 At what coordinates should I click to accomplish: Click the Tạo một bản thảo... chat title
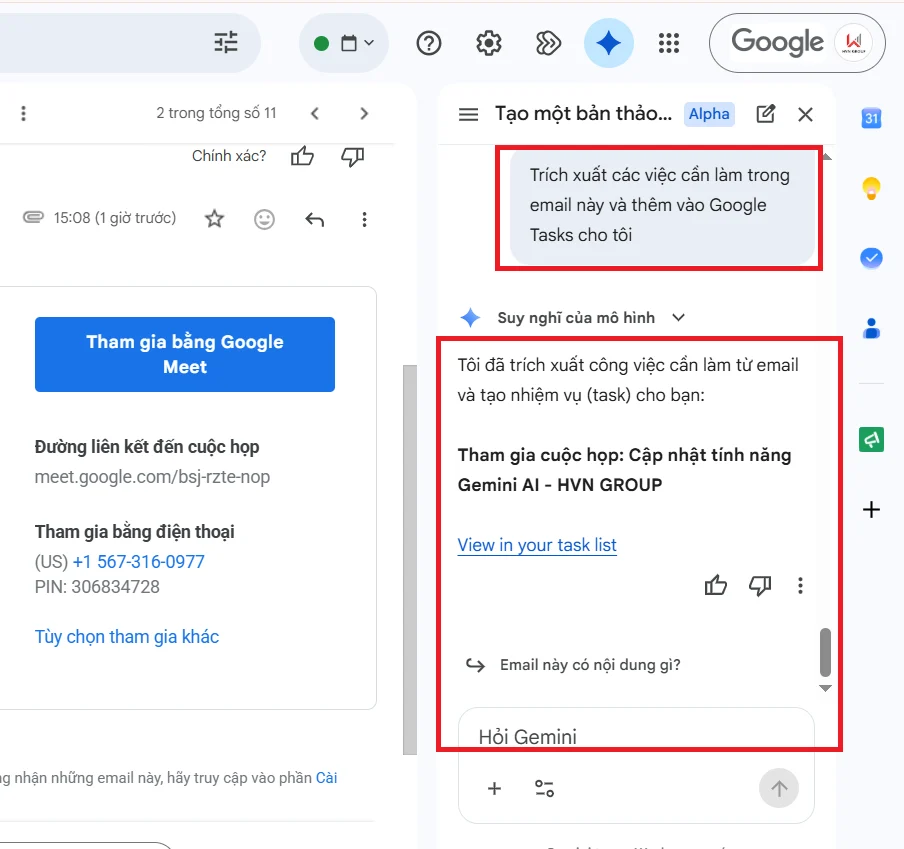[583, 114]
